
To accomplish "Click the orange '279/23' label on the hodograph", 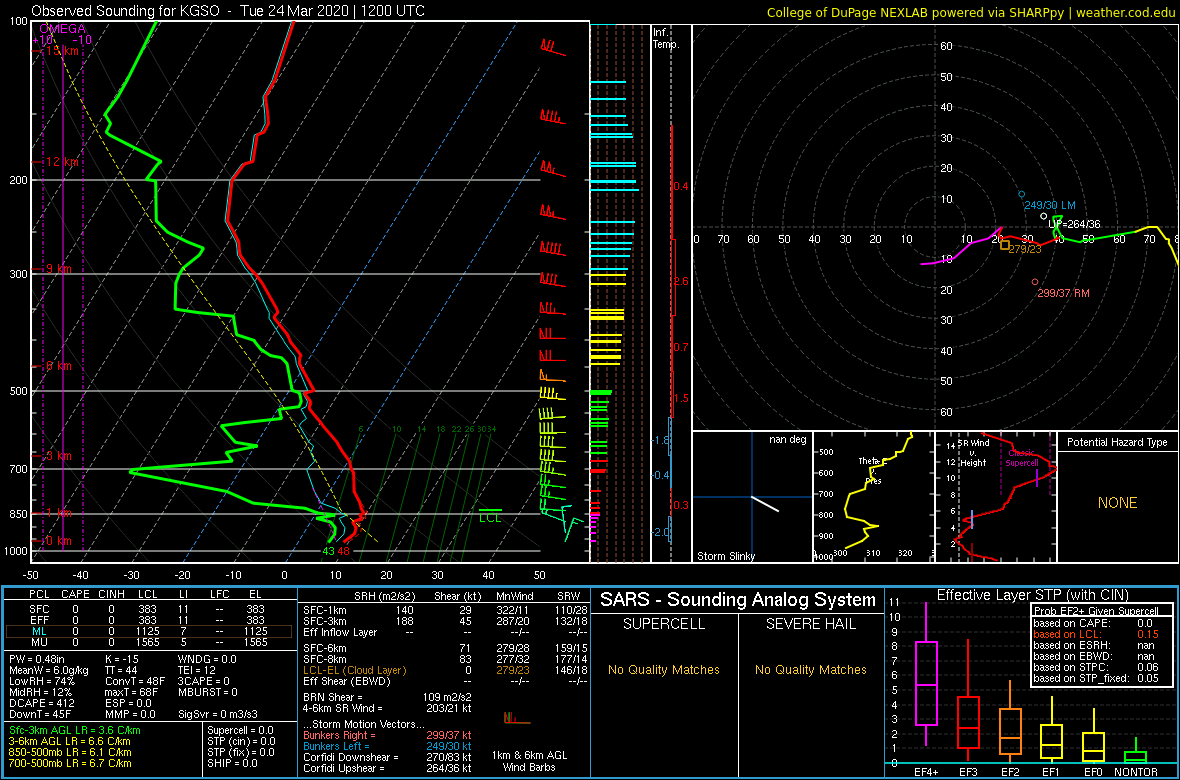I will click(1025, 249).
